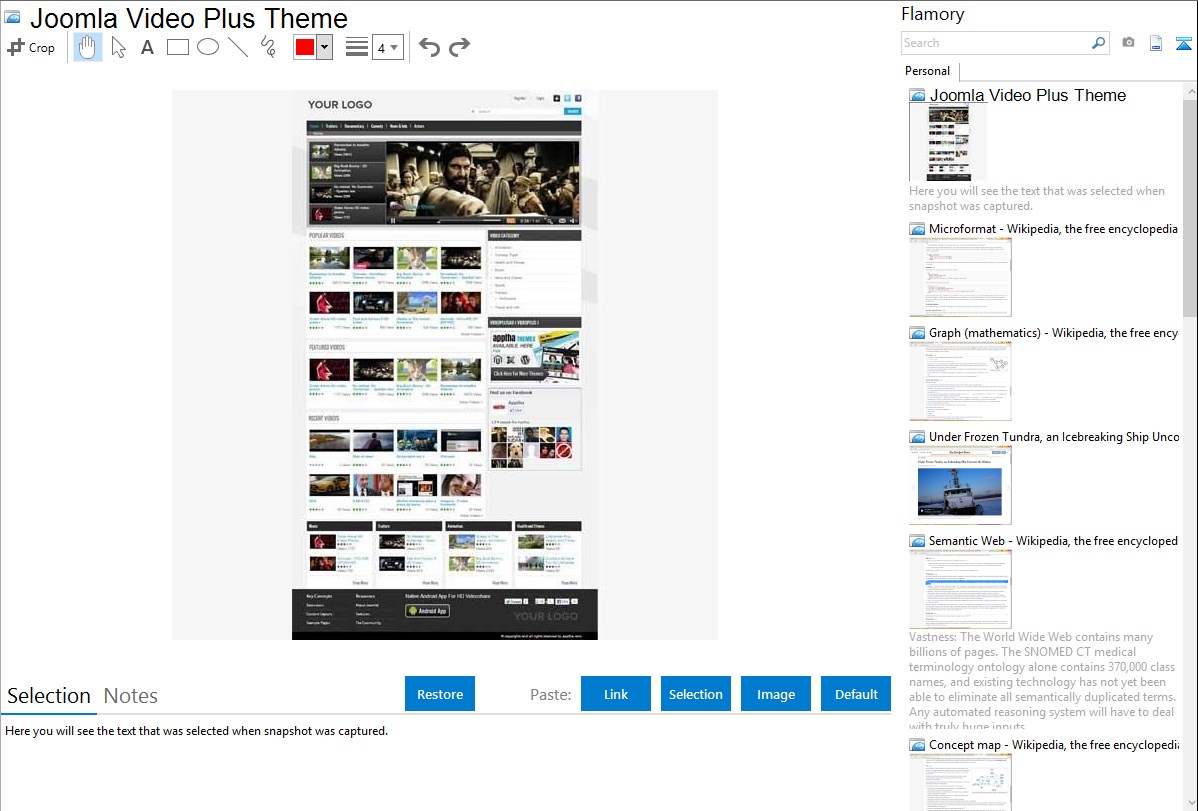The height and width of the screenshot is (811, 1198).
Task: Click the camera capture snapshot icon
Action: coord(1128,43)
